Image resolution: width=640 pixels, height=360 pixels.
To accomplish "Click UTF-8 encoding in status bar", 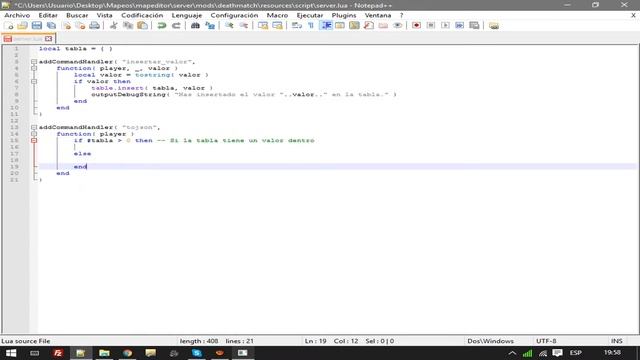I will pyautogui.click(x=546, y=341).
